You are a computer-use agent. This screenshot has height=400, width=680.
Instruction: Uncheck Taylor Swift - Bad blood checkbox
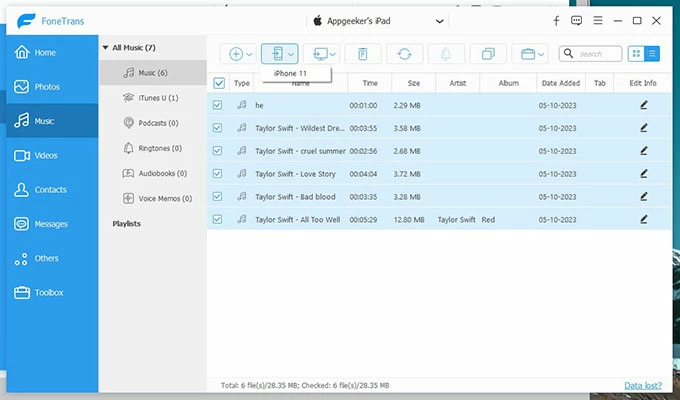219,196
